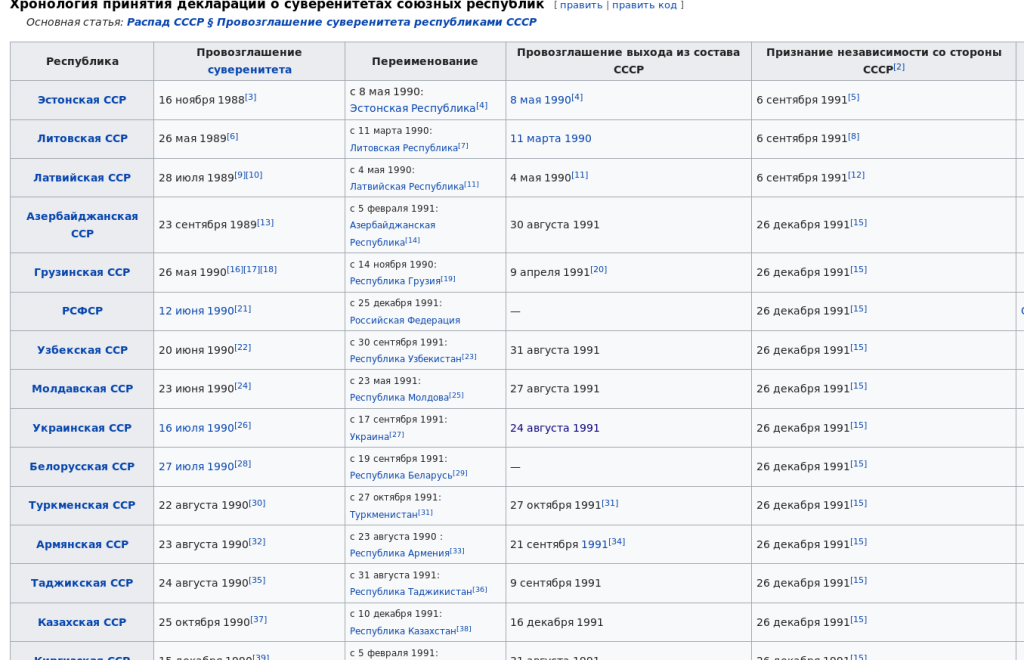Click linked date '11 марта 1990' in exit column
The image size is (1024, 660).
point(550,139)
